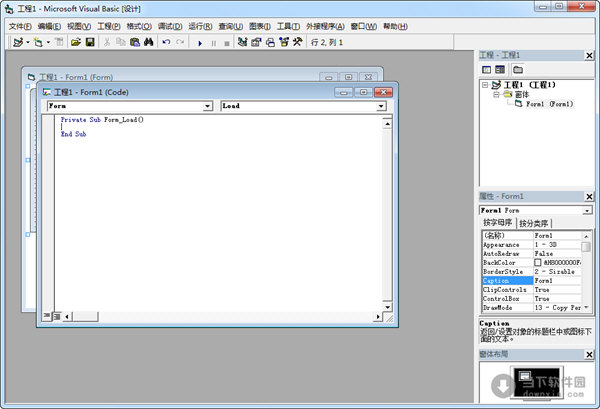Select the BorderStyle property row
Viewport: 600px width, 409px height.
pos(532,272)
